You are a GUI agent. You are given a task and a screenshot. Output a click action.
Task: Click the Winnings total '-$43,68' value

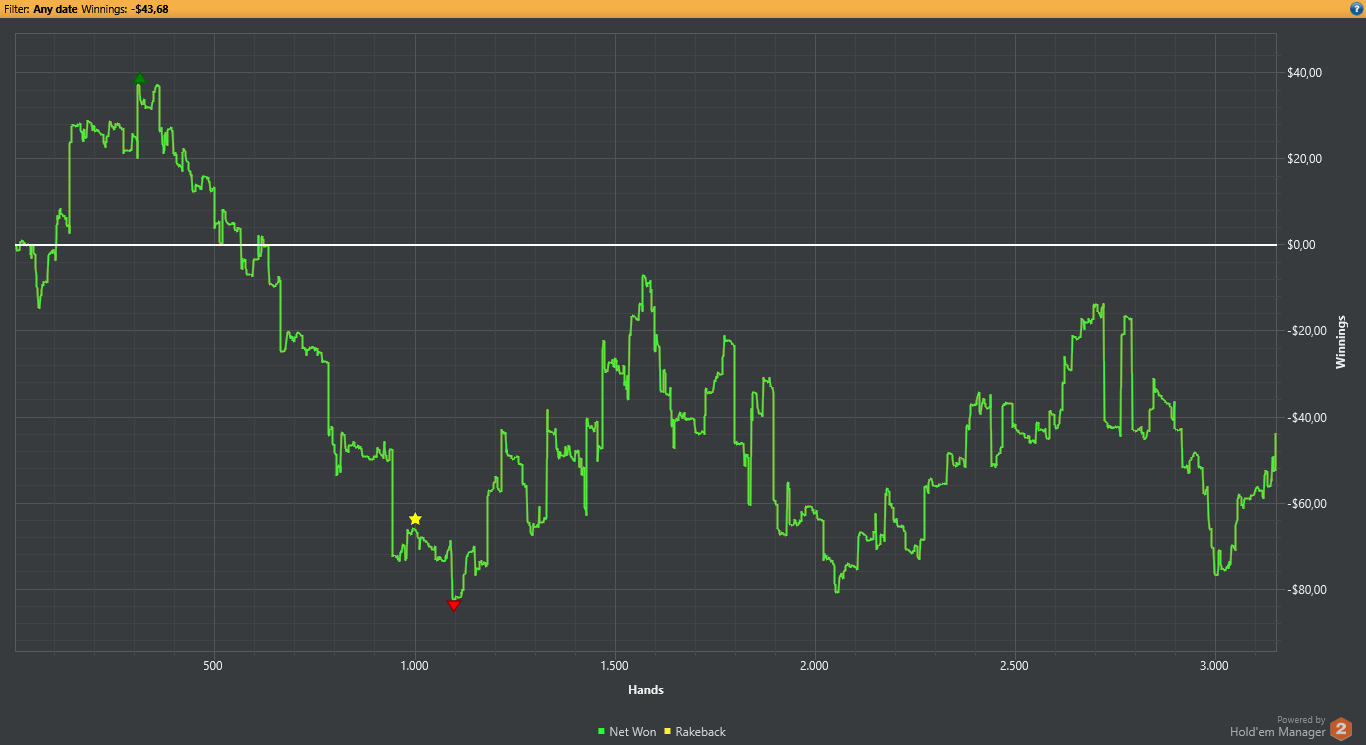click(x=150, y=9)
